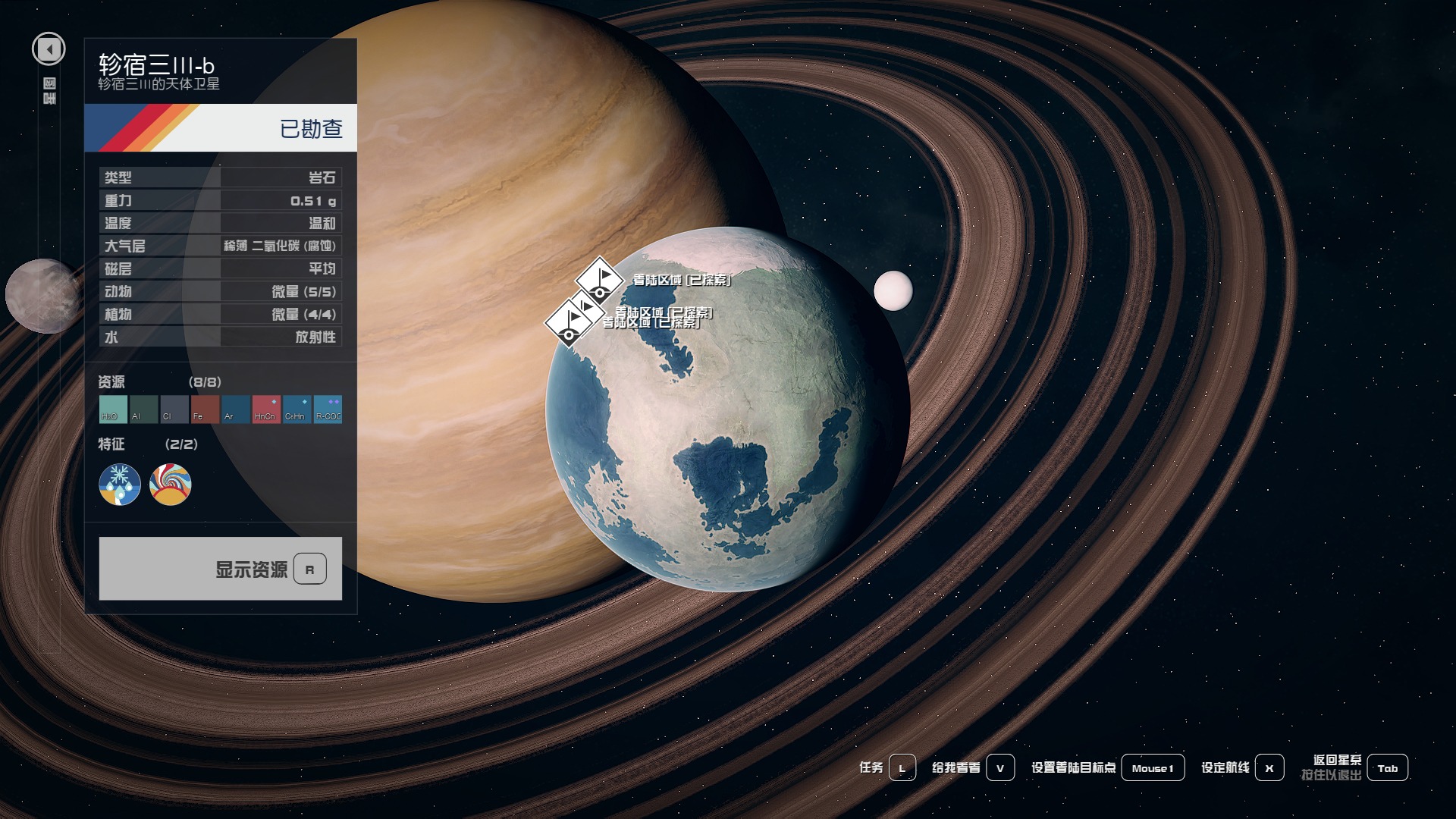This screenshot has height=819, width=1456.
Task: Select the C6Hn resource tile
Action: pyautogui.click(x=297, y=409)
